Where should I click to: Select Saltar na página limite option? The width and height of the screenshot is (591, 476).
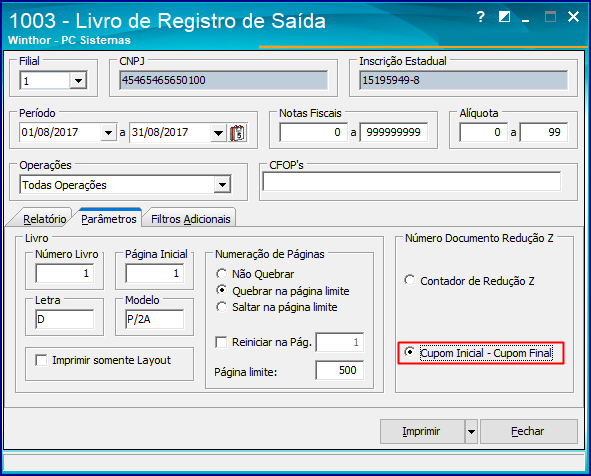pyautogui.click(x=222, y=307)
